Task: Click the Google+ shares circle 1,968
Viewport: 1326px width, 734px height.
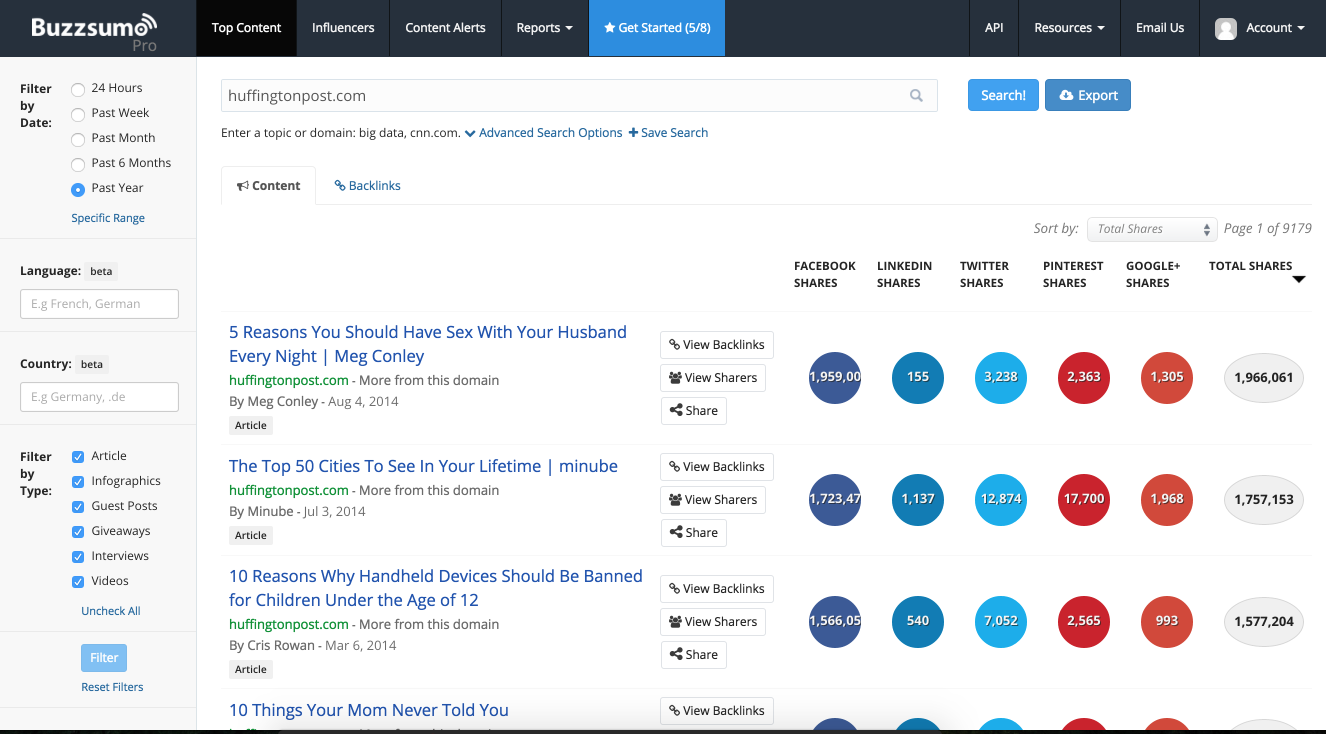Action: click(1167, 499)
